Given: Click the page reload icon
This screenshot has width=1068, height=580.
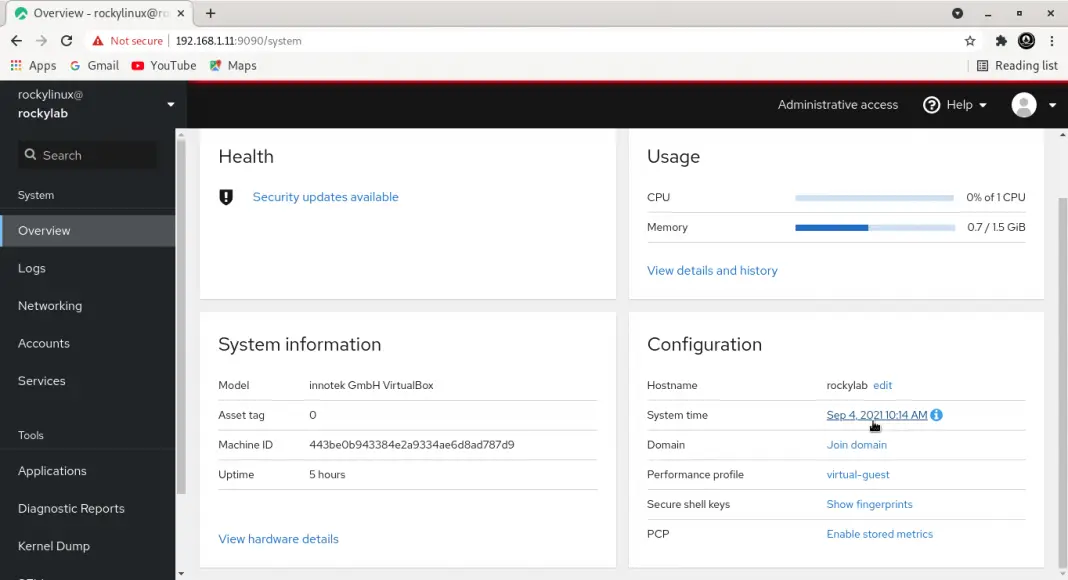Looking at the screenshot, I should 66,41.
